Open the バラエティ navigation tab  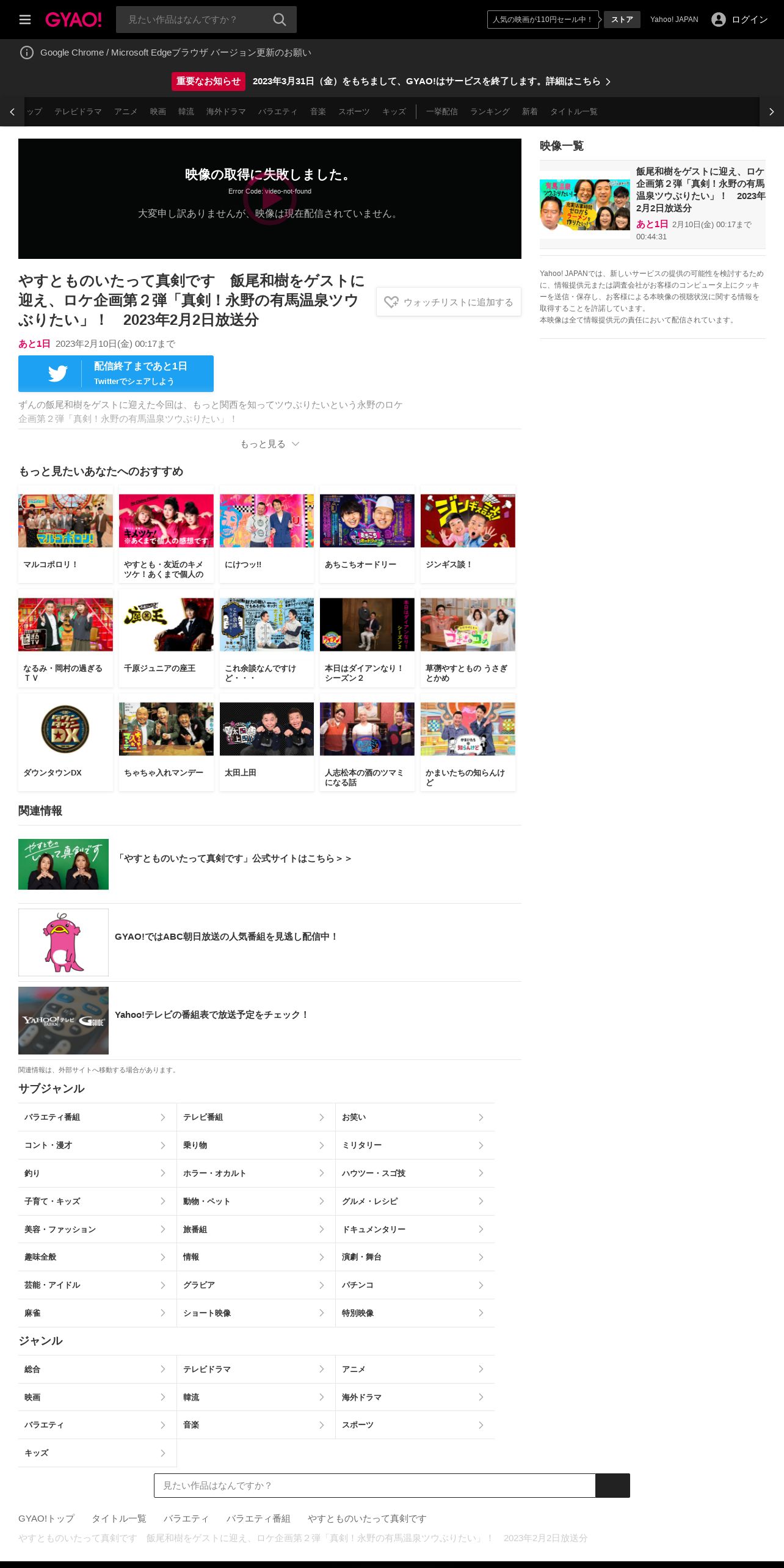[278, 112]
